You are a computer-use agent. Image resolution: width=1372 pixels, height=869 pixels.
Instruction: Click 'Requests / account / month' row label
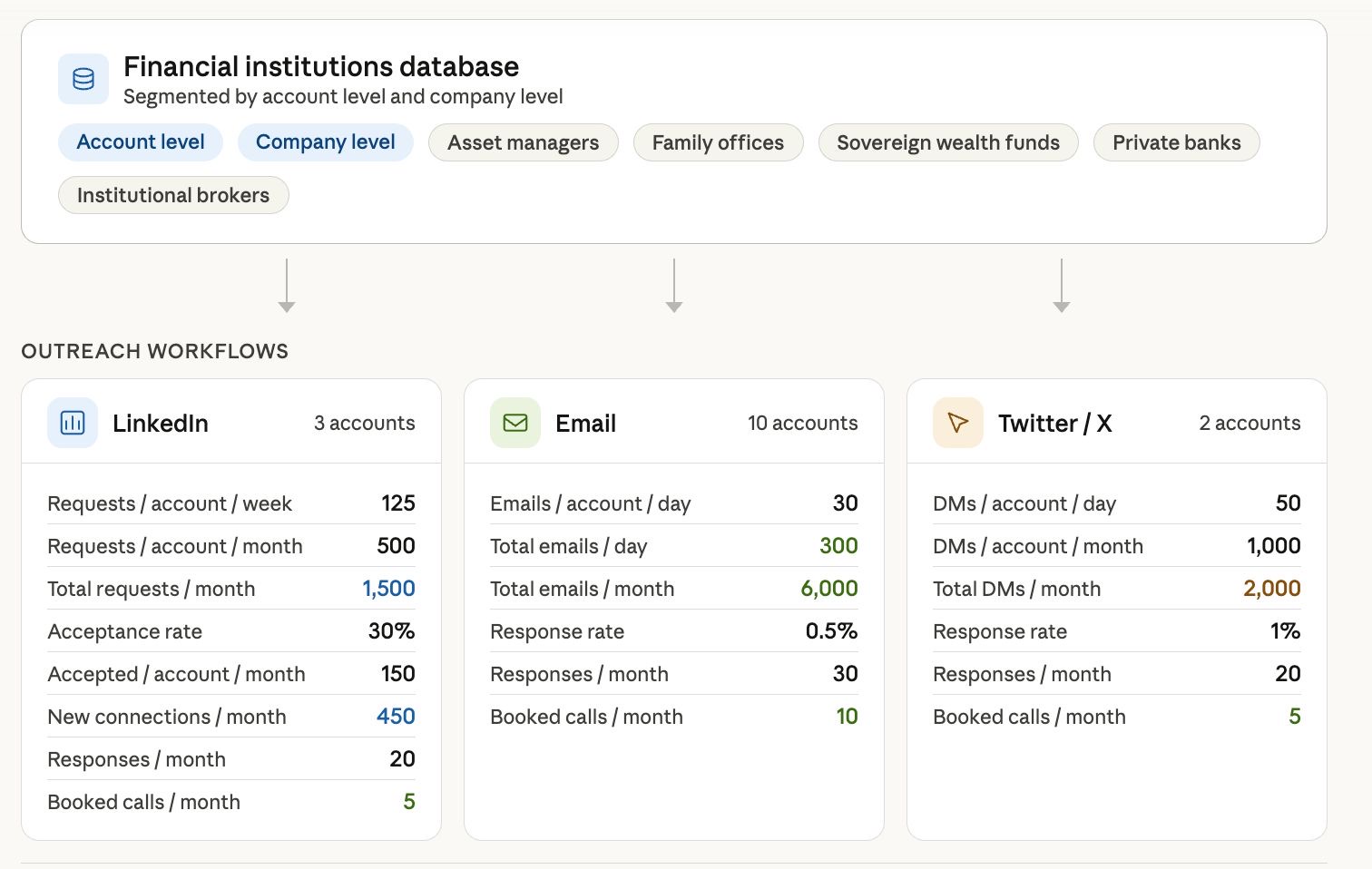pos(175,546)
